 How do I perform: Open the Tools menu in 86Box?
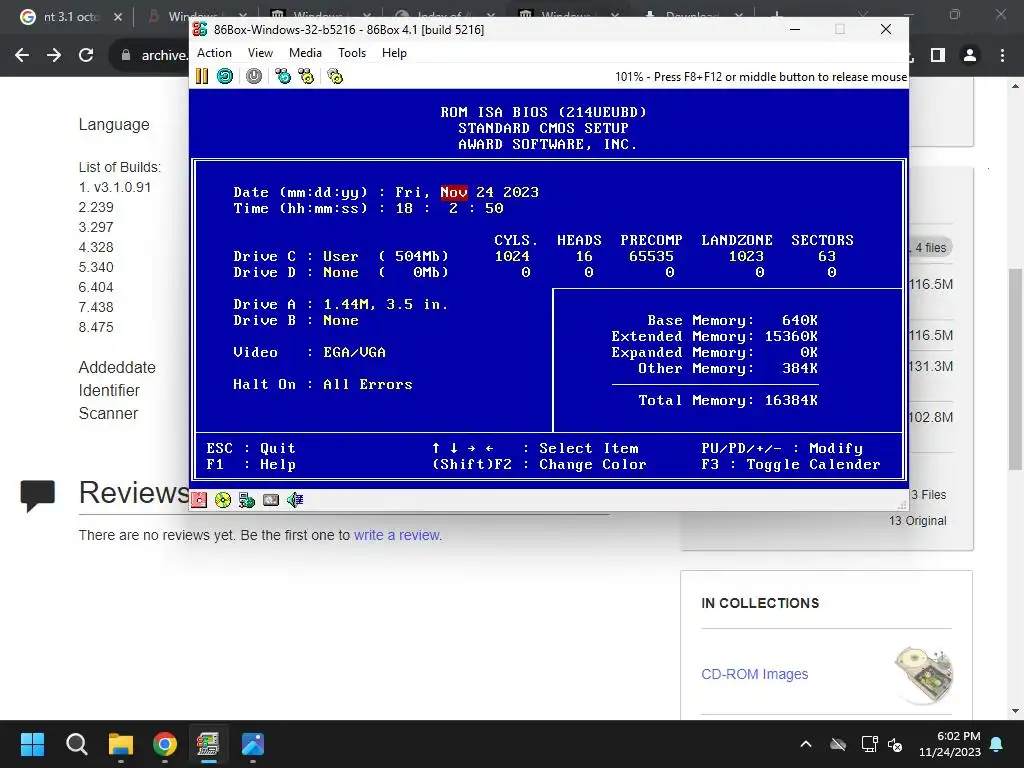(352, 53)
